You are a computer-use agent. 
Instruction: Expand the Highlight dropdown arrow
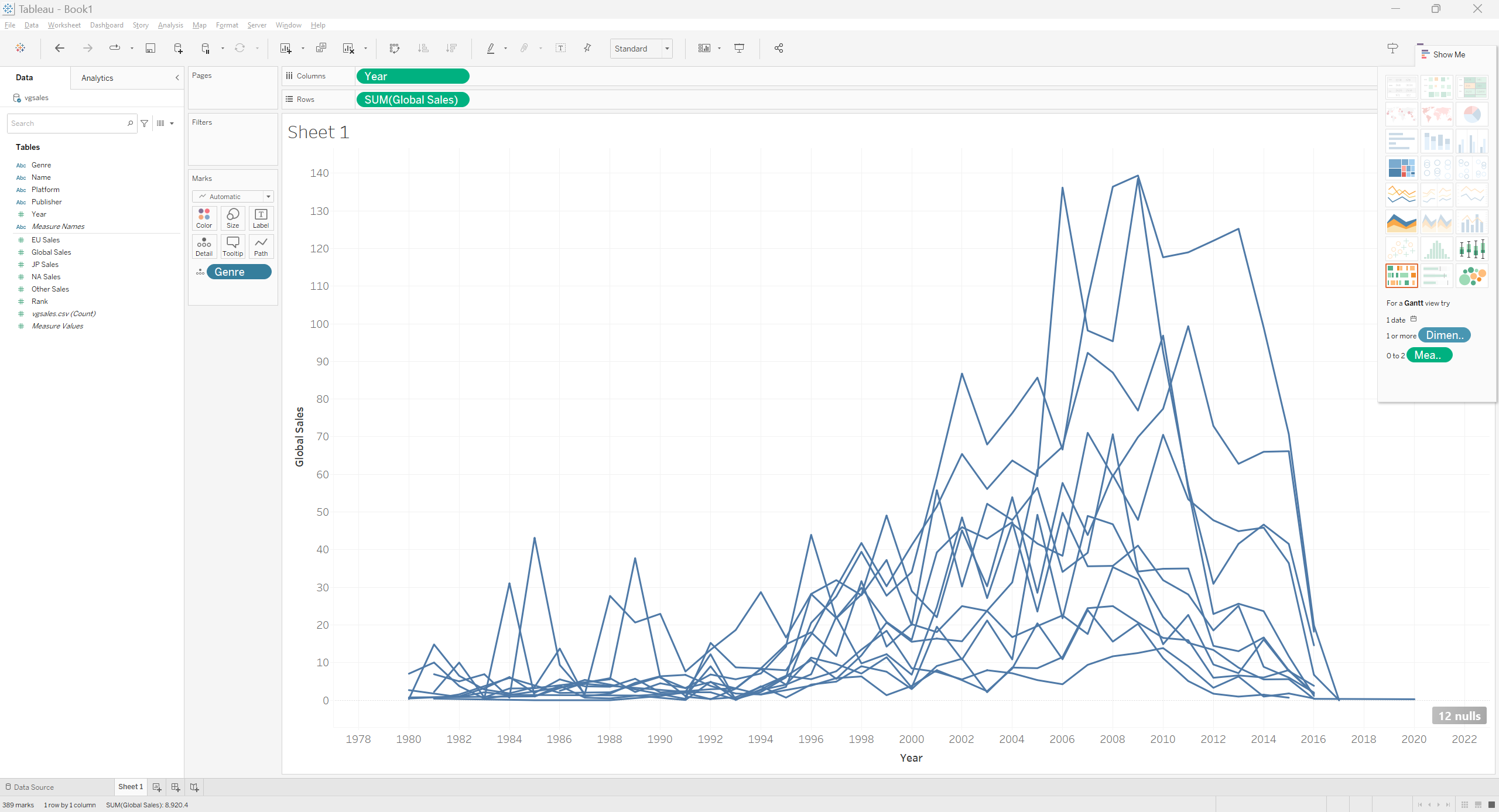pyautogui.click(x=505, y=49)
